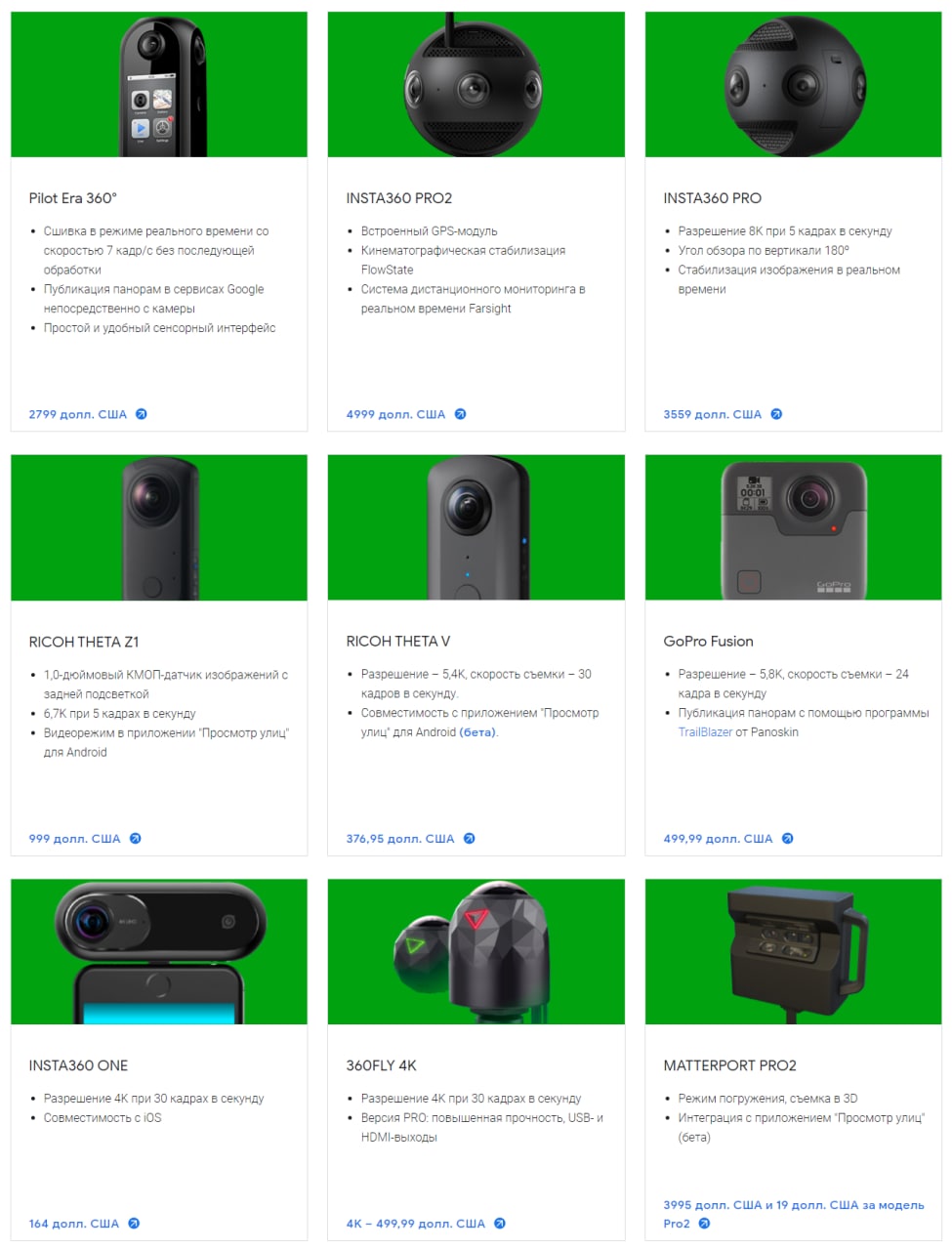Viewport: 952px width, 1250px height.
Task: Click external link icon beside 2799 долл. США
Action: 142,414
